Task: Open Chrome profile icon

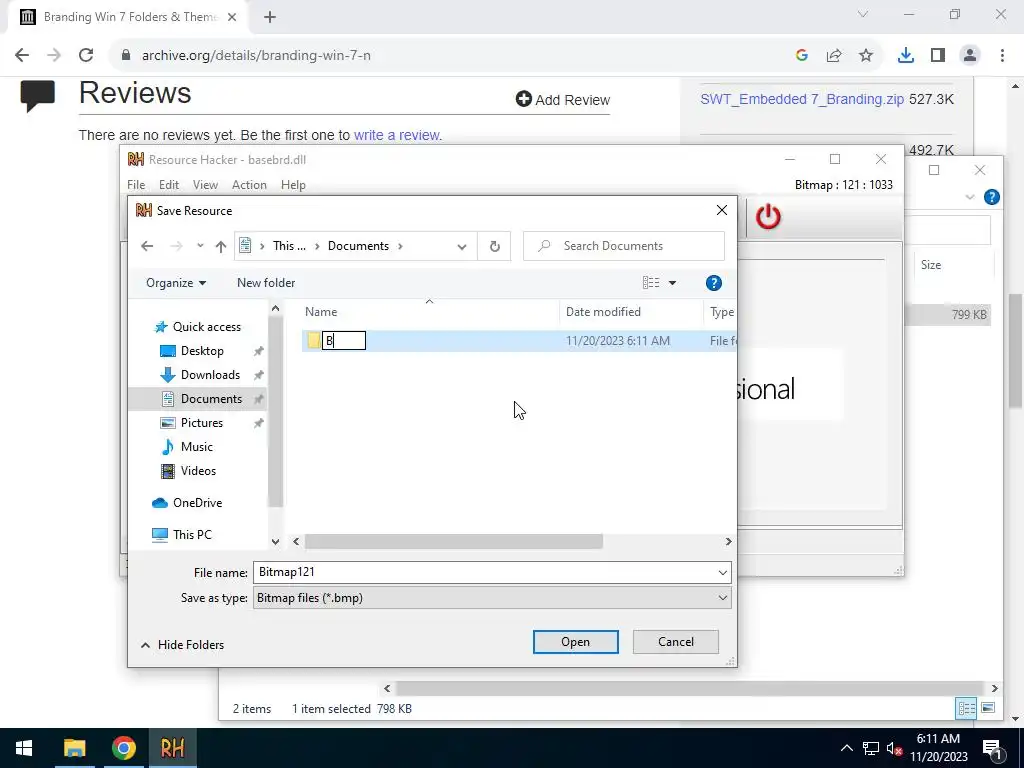Action: coord(970,56)
